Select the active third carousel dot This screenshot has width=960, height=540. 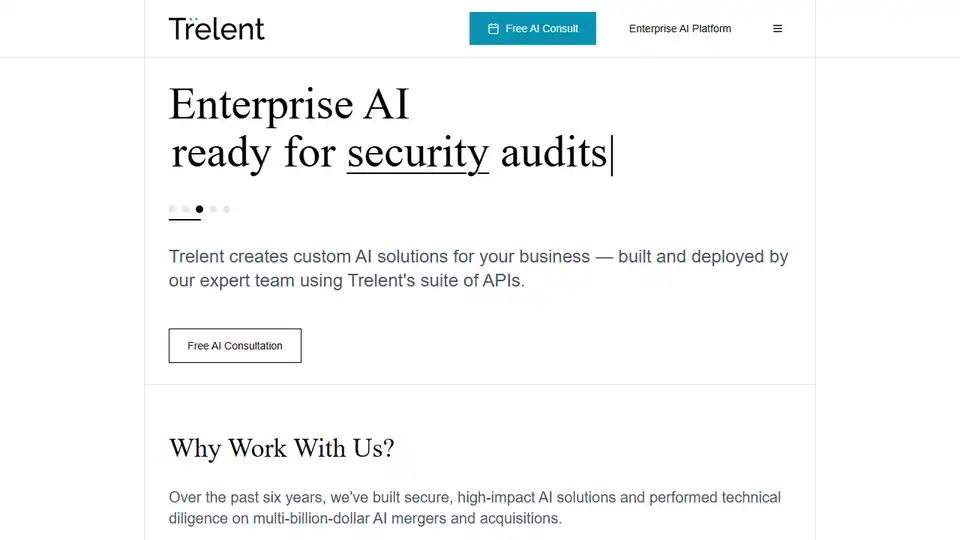[x=200, y=209]
